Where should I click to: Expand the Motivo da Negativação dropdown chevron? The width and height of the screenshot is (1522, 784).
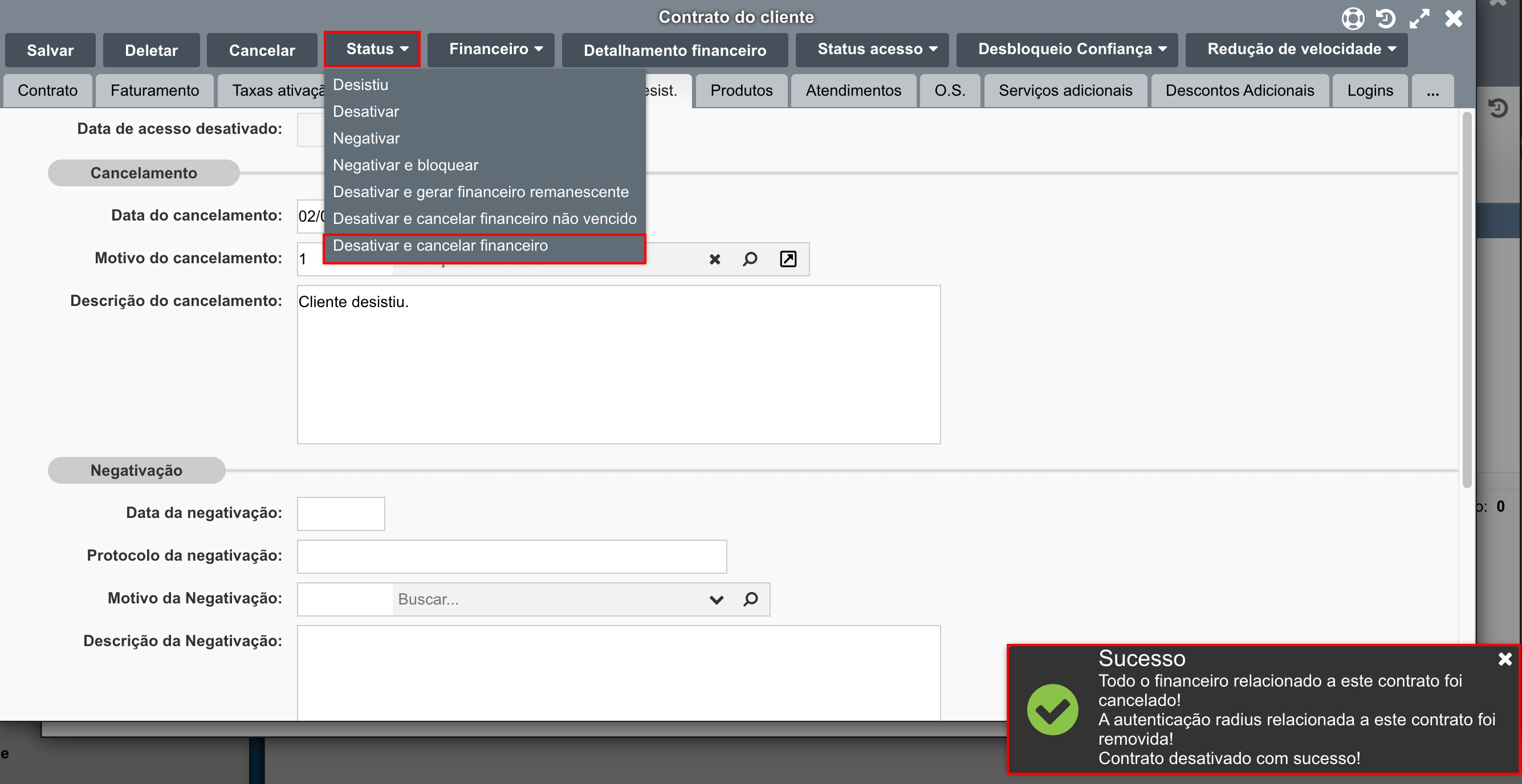point(716,600)
